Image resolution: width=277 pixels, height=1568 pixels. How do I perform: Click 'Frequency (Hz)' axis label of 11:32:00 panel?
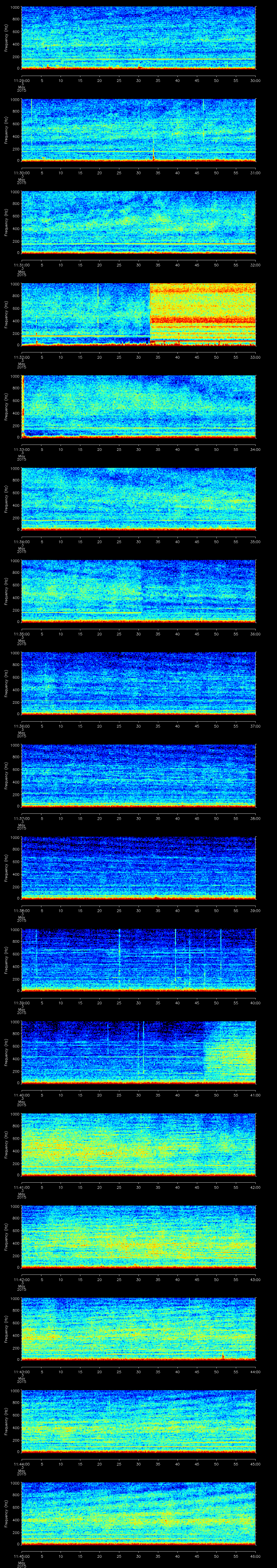coord(6,314)
